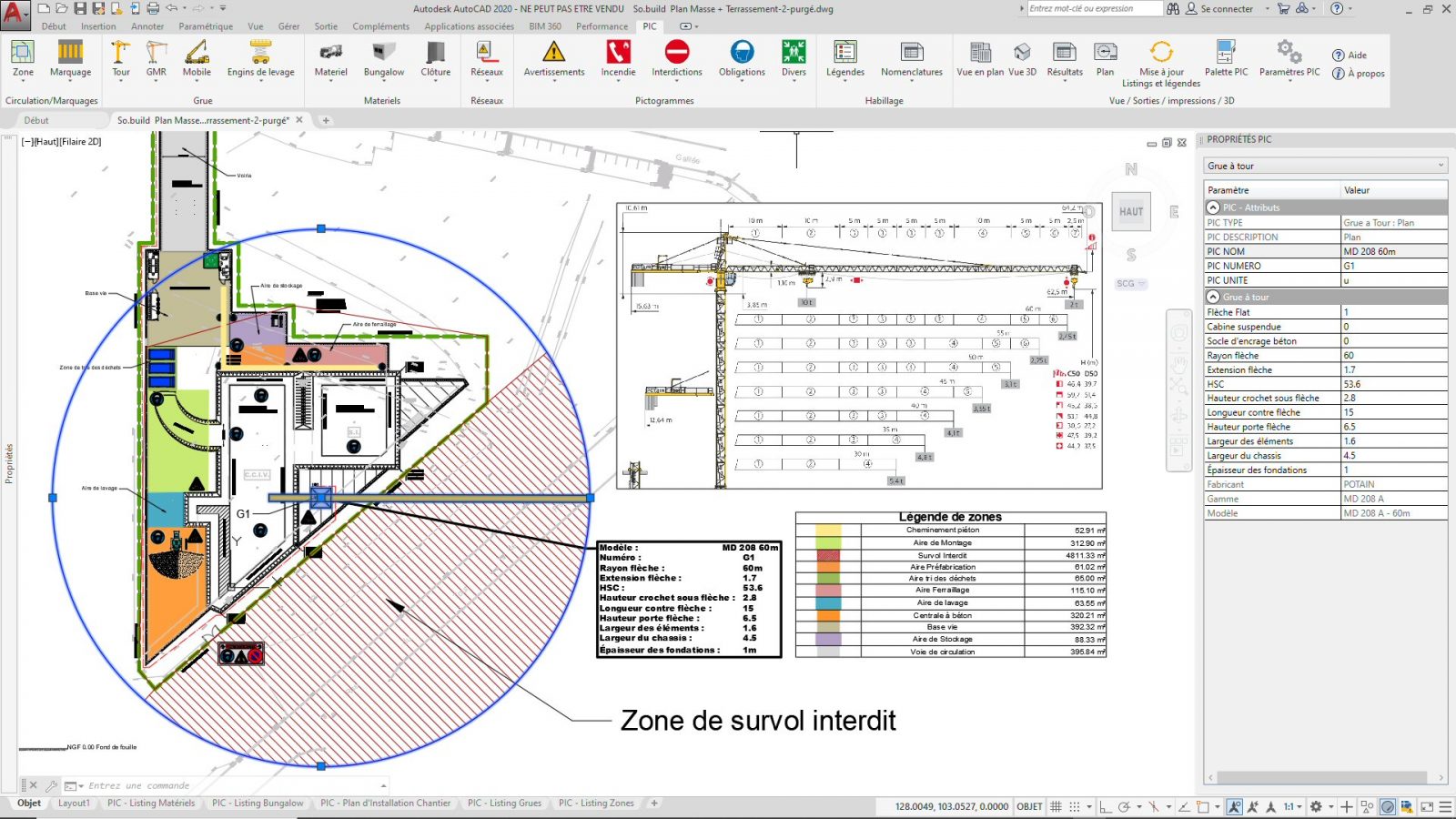Open the Se connecter dropdown arrow
Image resolution: width=1456 pixels, height=819 pixels.
click(x=1267, y=9)
